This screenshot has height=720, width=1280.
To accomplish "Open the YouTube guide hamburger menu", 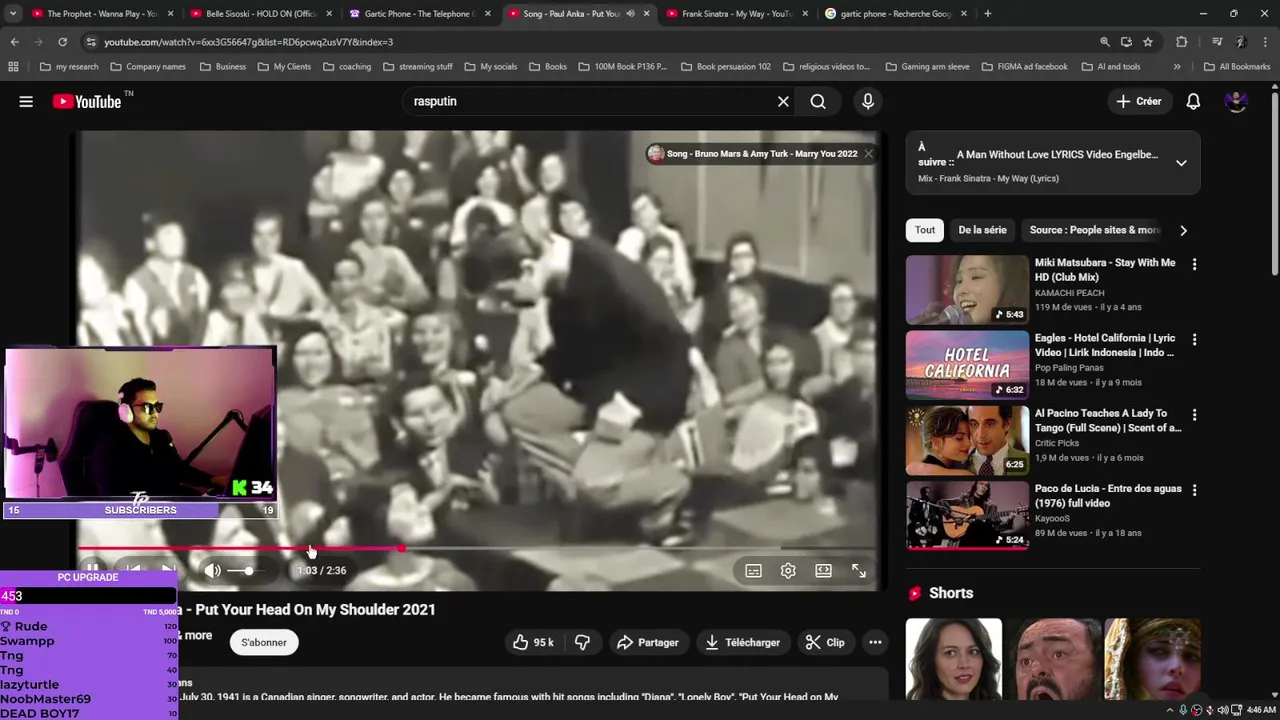I will pos(26,101).
